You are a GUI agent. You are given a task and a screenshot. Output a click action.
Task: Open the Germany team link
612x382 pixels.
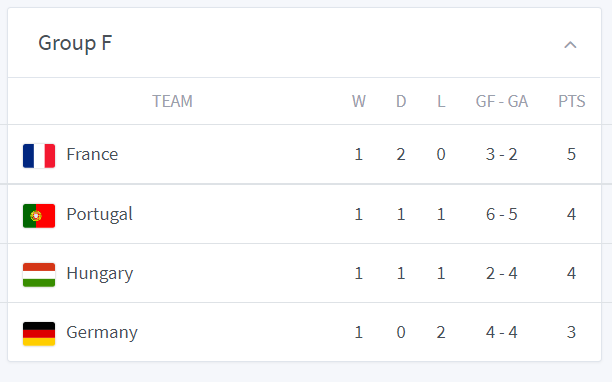pyautogui.click(x=102, y=332)
